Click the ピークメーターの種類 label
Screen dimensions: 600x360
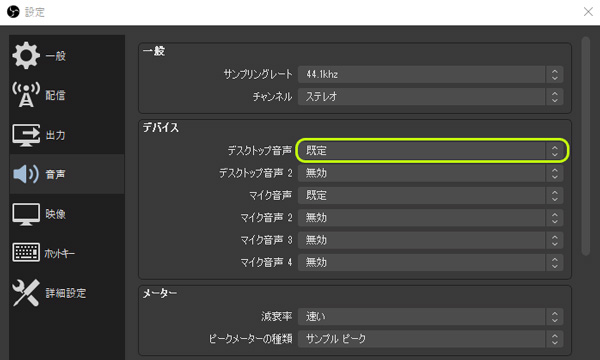pos(251,339)
